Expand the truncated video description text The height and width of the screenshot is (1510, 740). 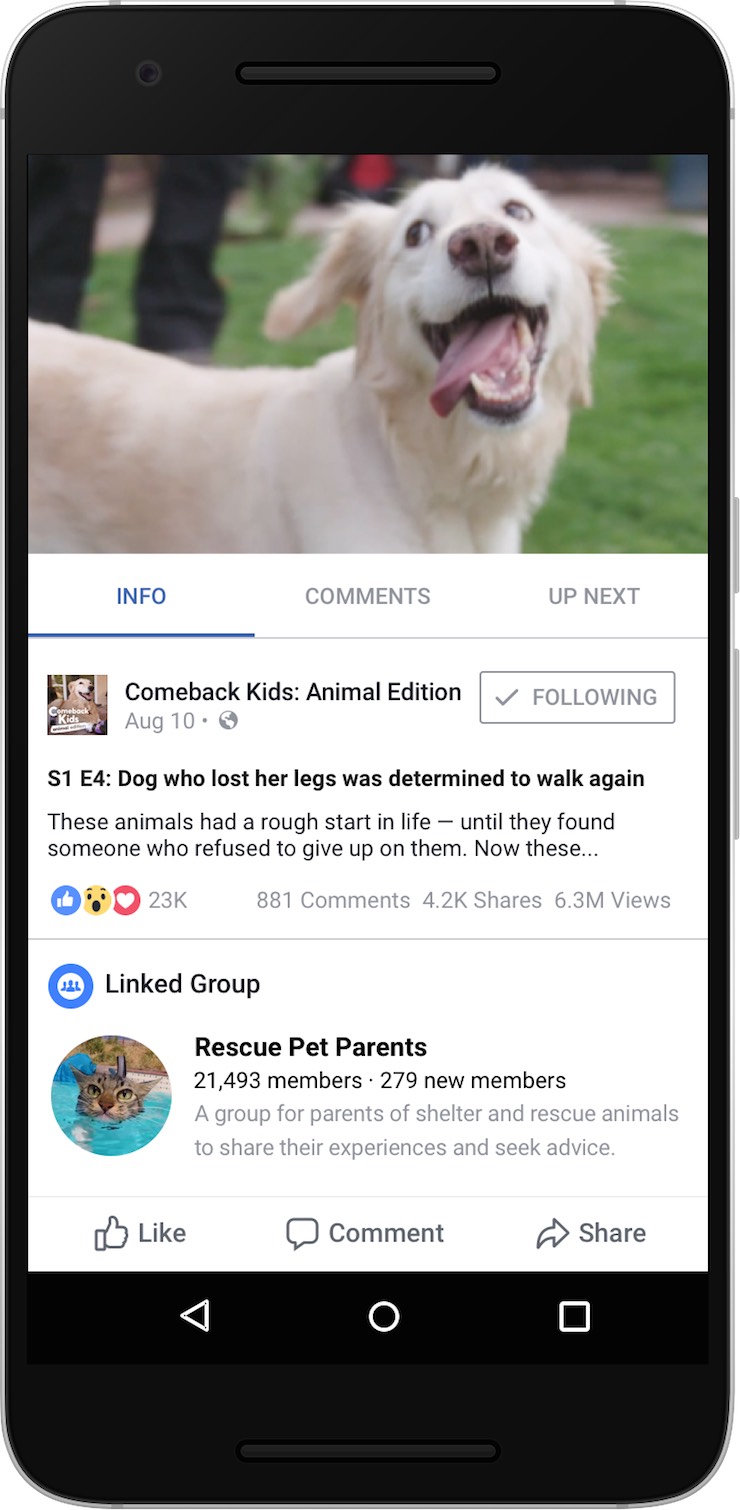pos(331,835)
